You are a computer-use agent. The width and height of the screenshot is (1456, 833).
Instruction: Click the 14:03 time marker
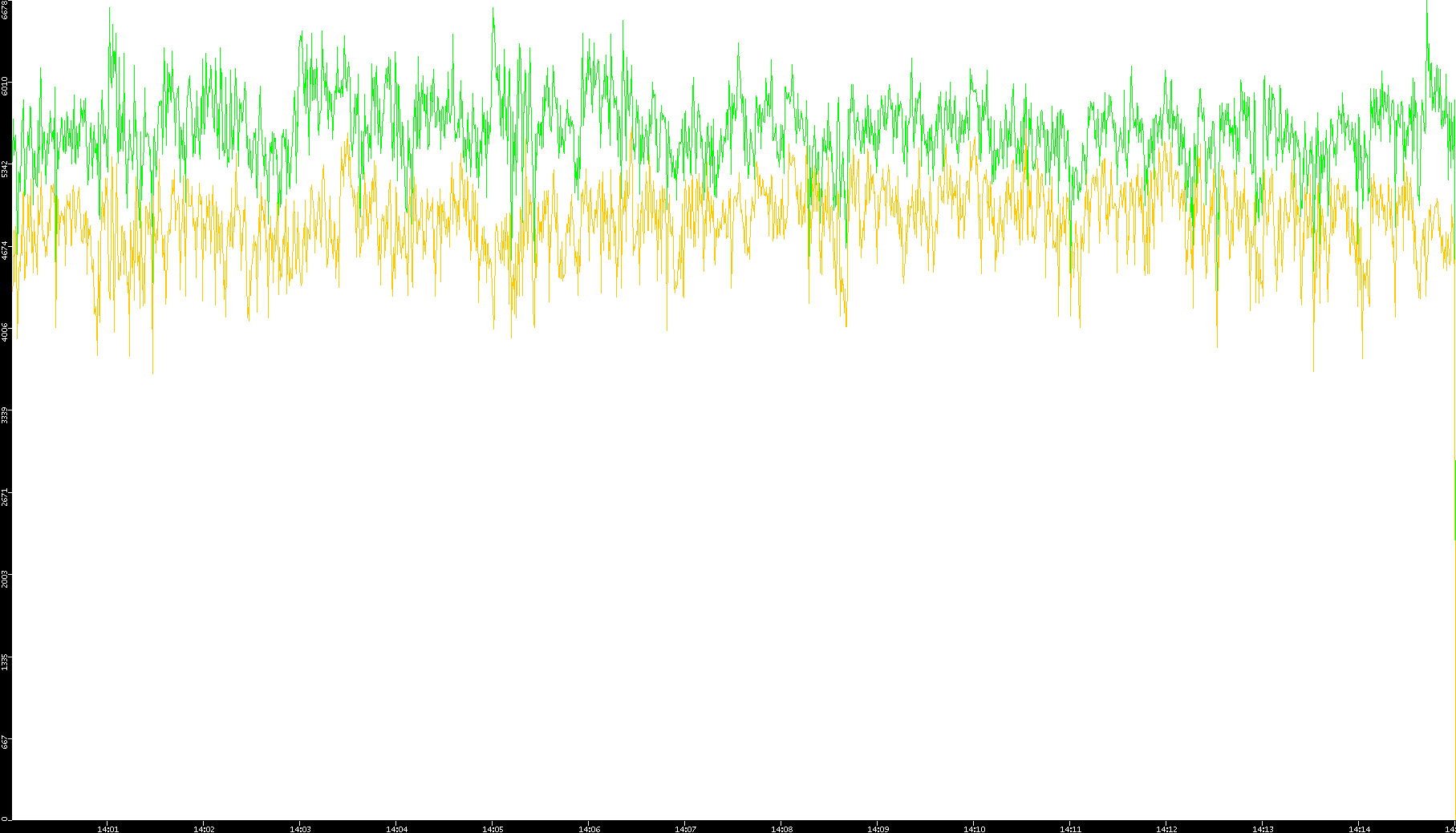tap(300, 829)
